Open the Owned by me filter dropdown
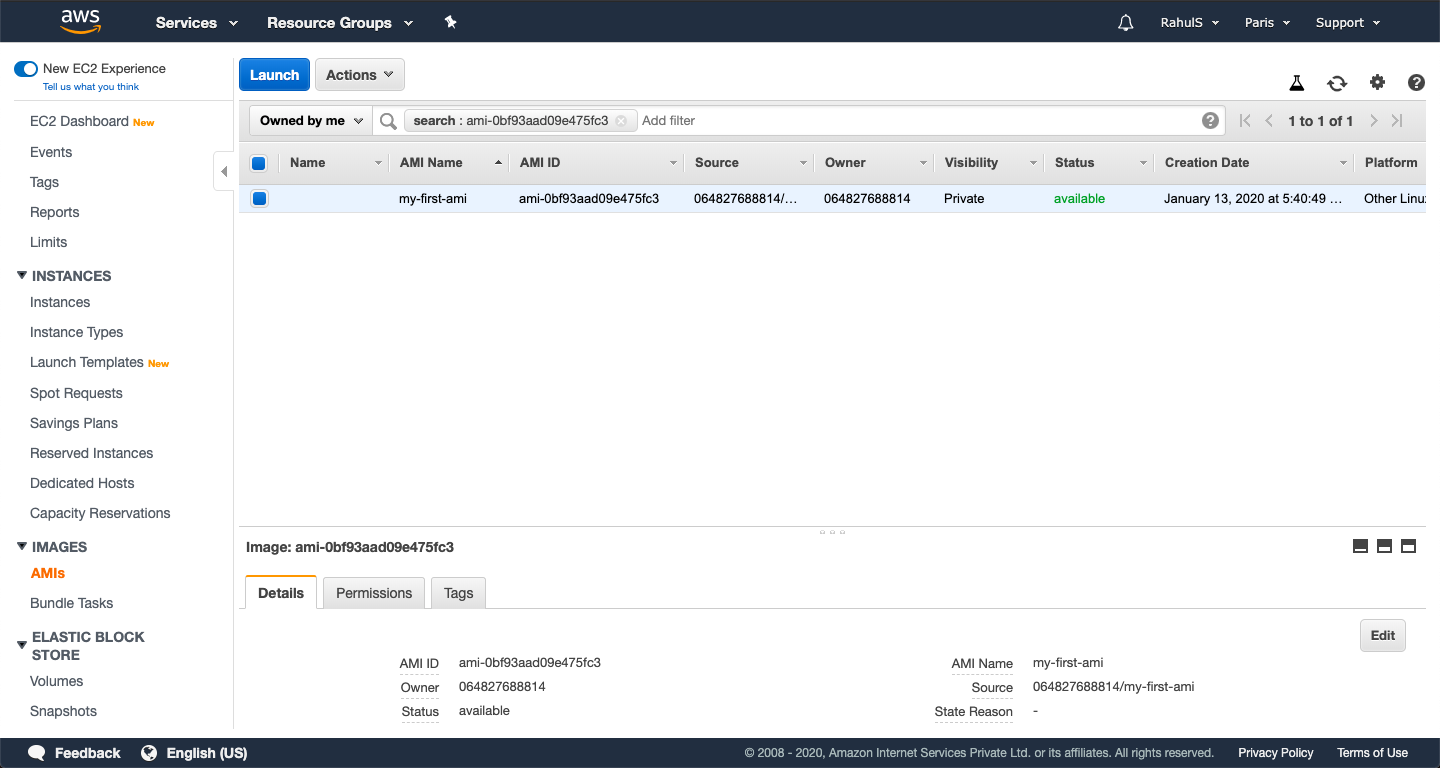 pyautogui.click(x=309, y=120)
